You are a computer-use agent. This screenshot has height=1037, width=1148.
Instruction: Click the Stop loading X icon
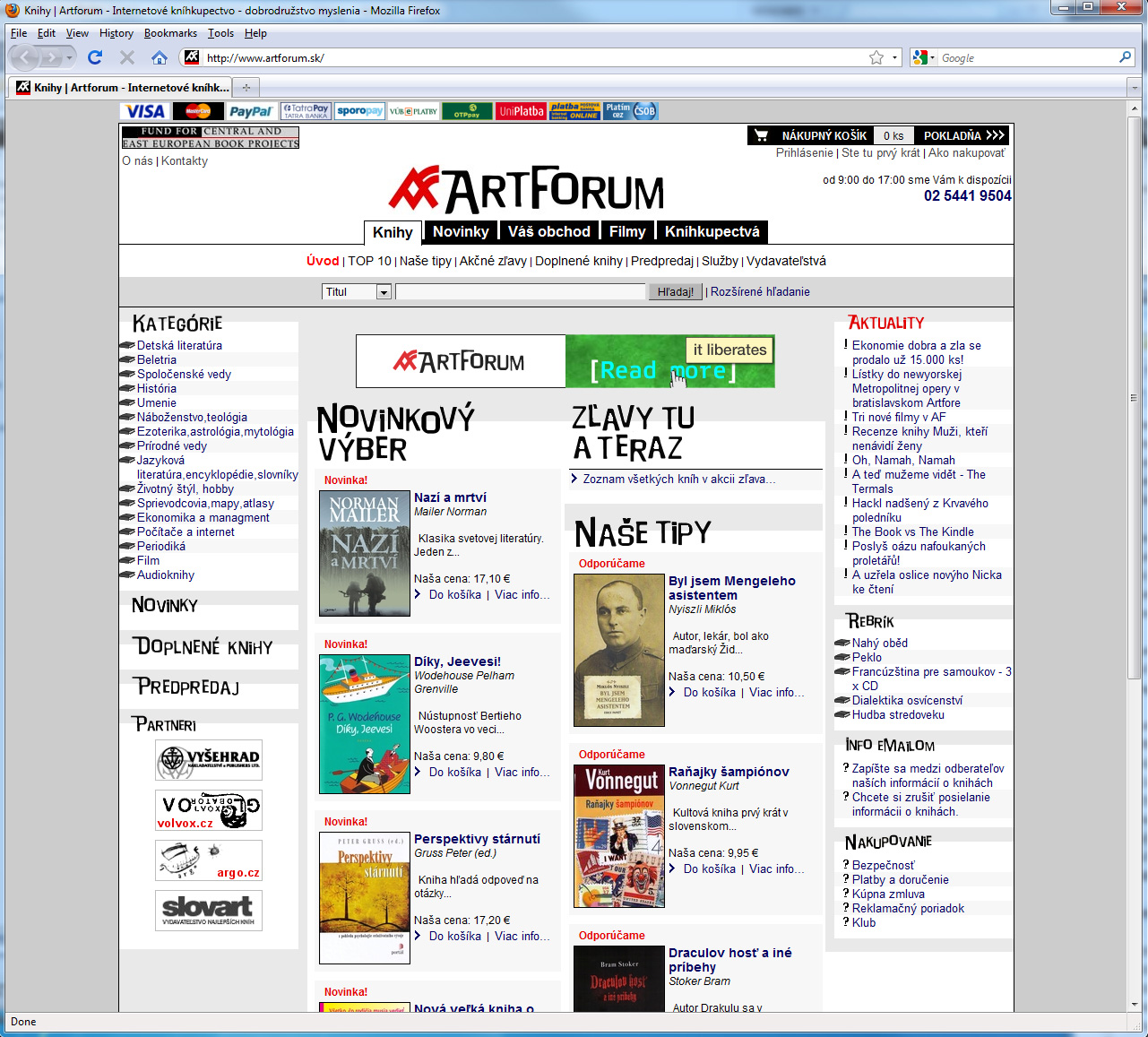pyautogui.click(x=127, y=57)
